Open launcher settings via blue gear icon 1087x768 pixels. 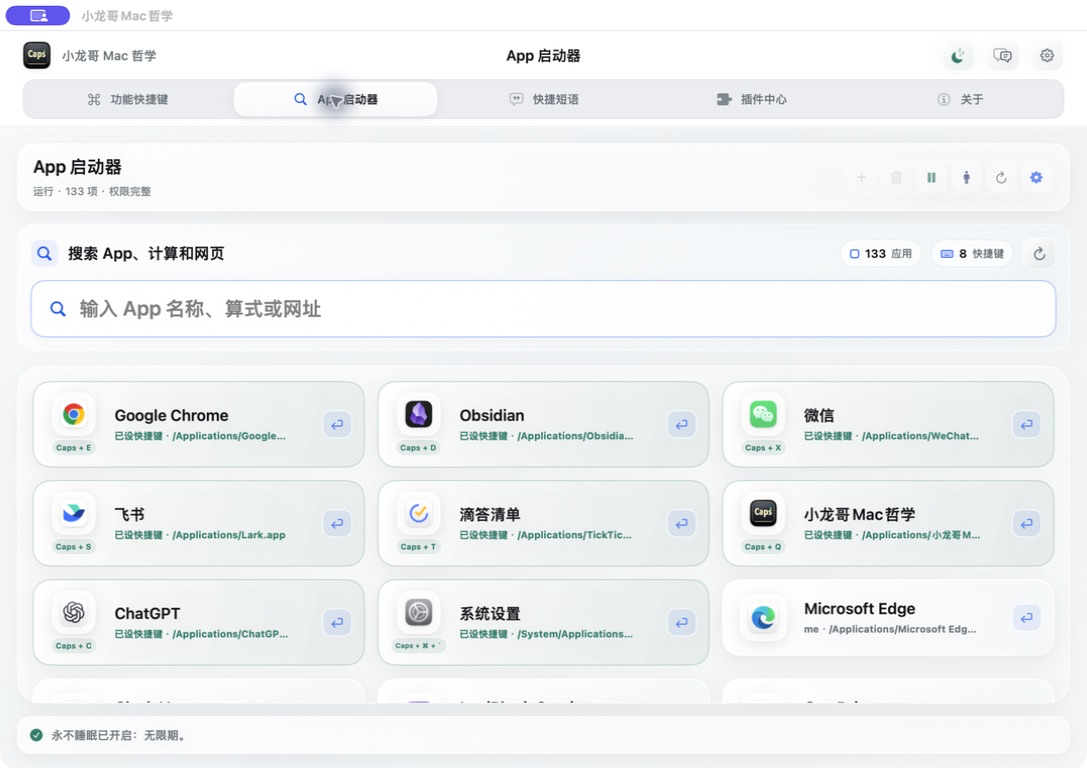pos(1036,177)
